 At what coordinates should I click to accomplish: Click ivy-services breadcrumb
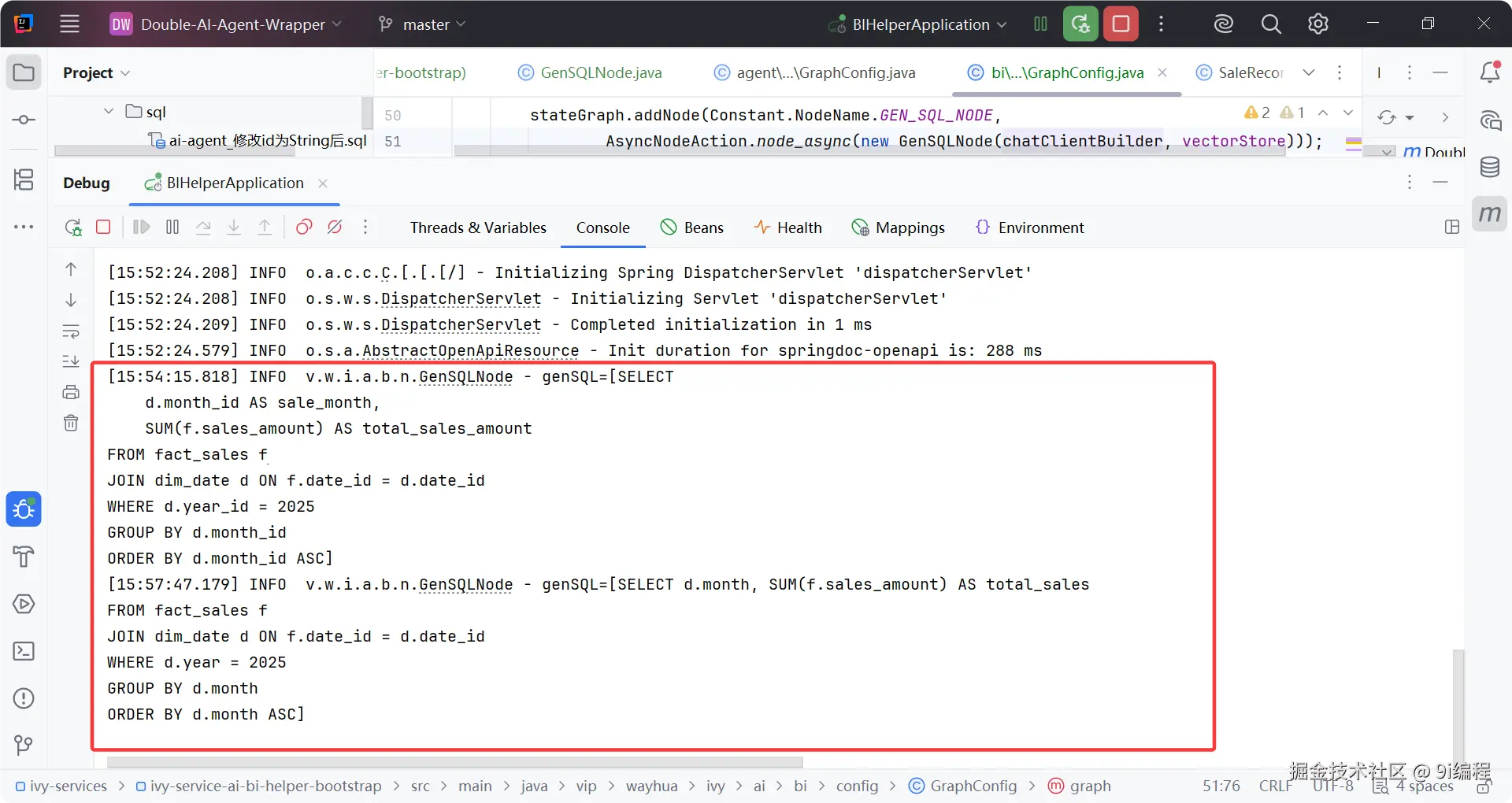coord(61,786)
